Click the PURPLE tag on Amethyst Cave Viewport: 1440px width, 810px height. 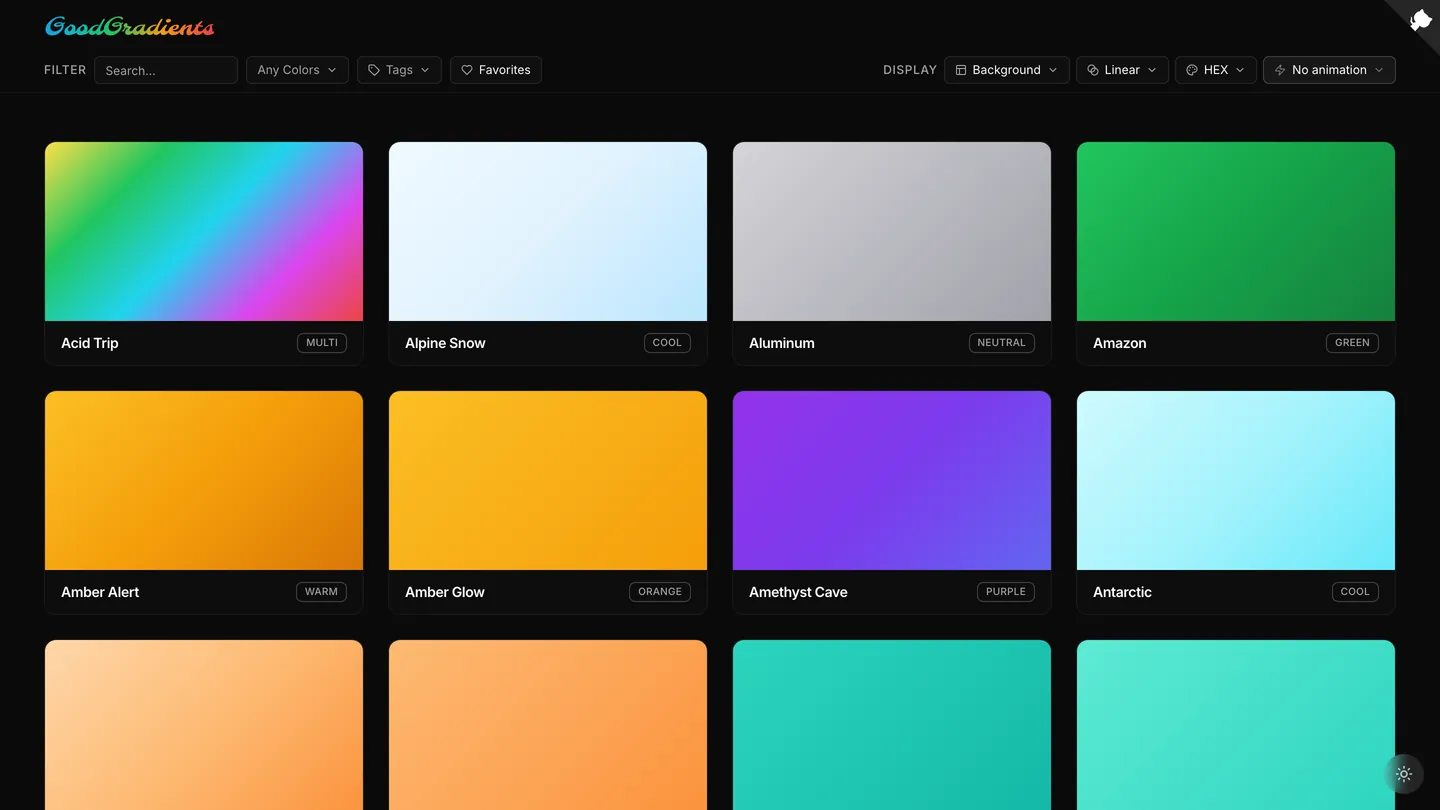[x=1006, y=592]
